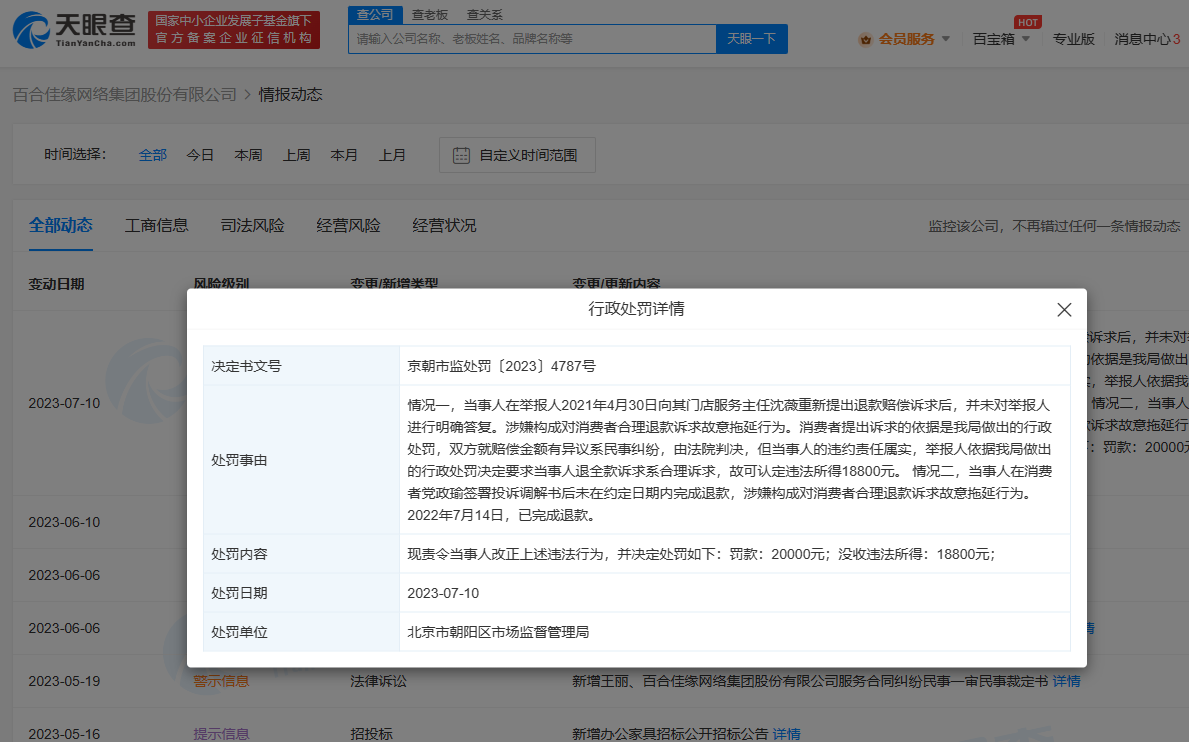This screenshot has height=742, width=1189.
Task: Click the 国家中小企业发展子基金 red banner
Action: [x=233, y=30]
